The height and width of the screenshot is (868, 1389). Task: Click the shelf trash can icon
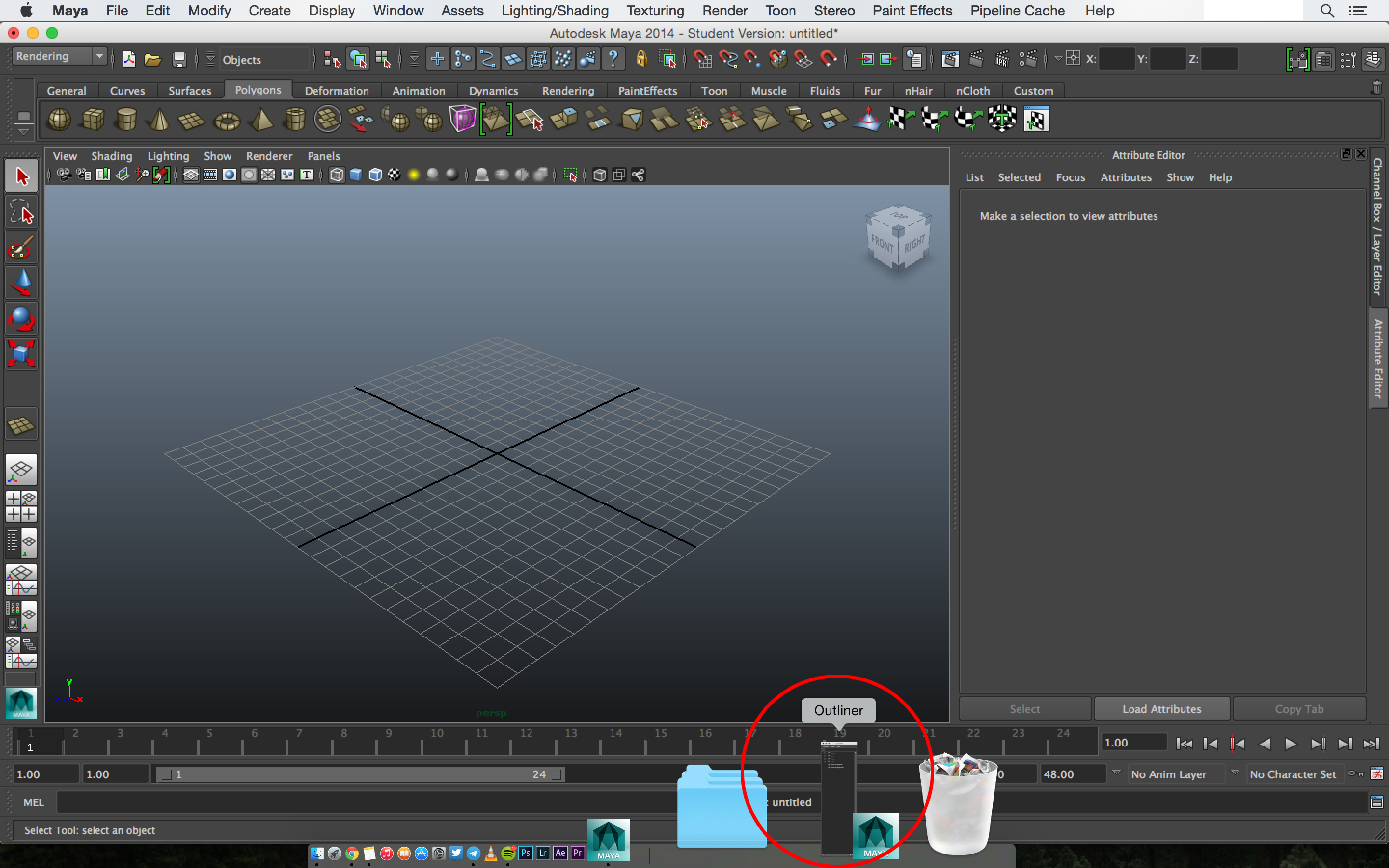(1376, 88)
